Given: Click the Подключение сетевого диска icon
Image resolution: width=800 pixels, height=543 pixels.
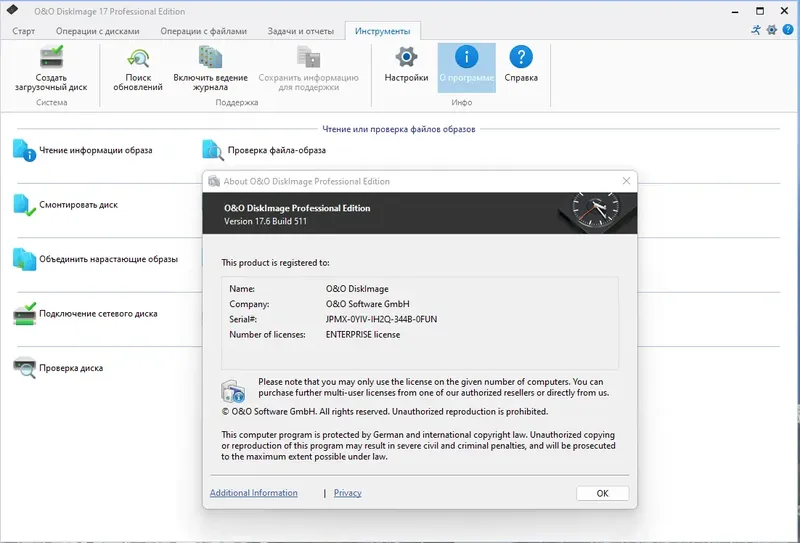Looking at the screenshot, I should point(24,314).
